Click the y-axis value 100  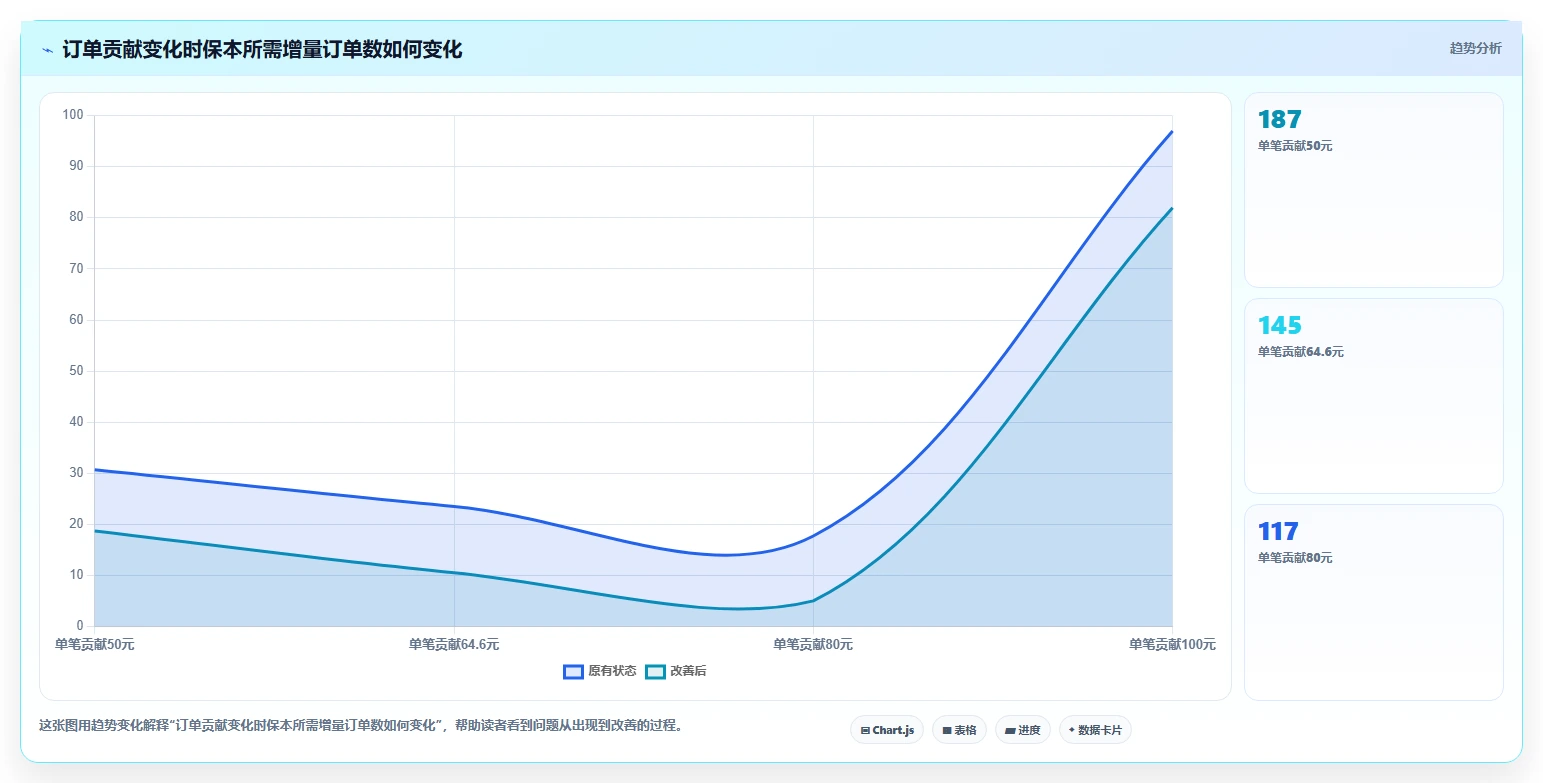point(73,115)
